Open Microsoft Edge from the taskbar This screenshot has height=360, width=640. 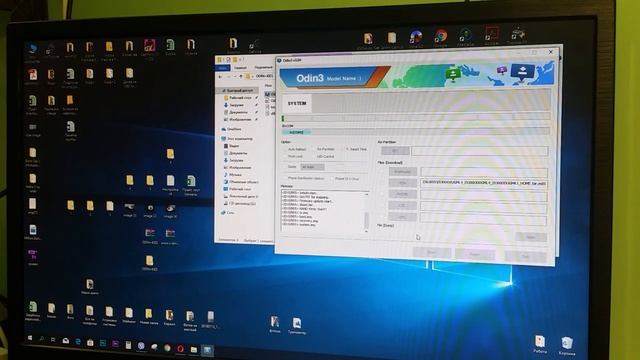[x=78, y=342]
